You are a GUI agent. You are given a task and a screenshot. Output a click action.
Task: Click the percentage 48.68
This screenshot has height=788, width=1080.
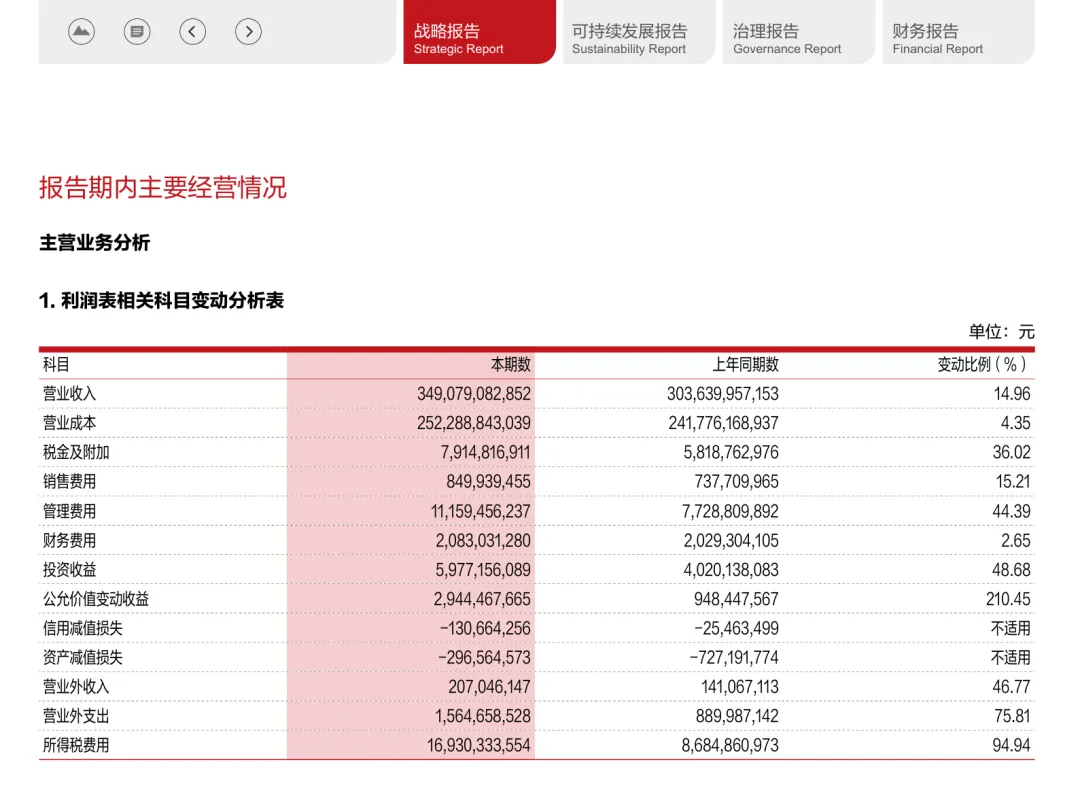[1011, 570]
